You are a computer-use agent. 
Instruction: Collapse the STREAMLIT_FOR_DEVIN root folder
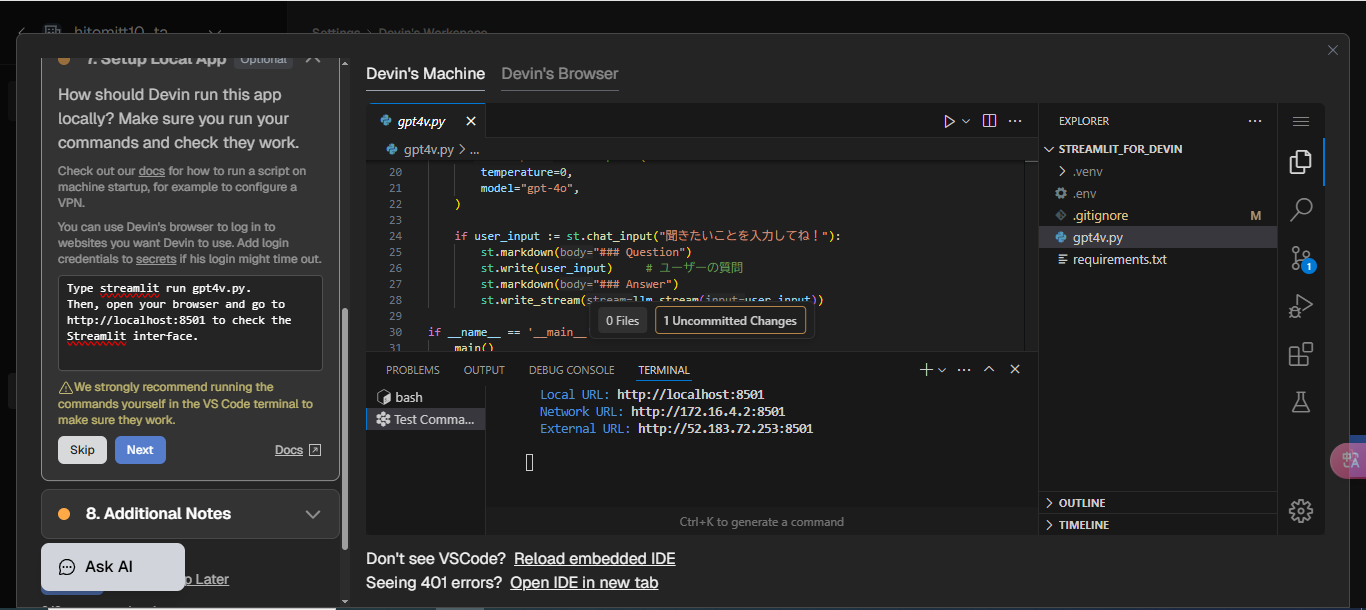[x=1159, y=149]
